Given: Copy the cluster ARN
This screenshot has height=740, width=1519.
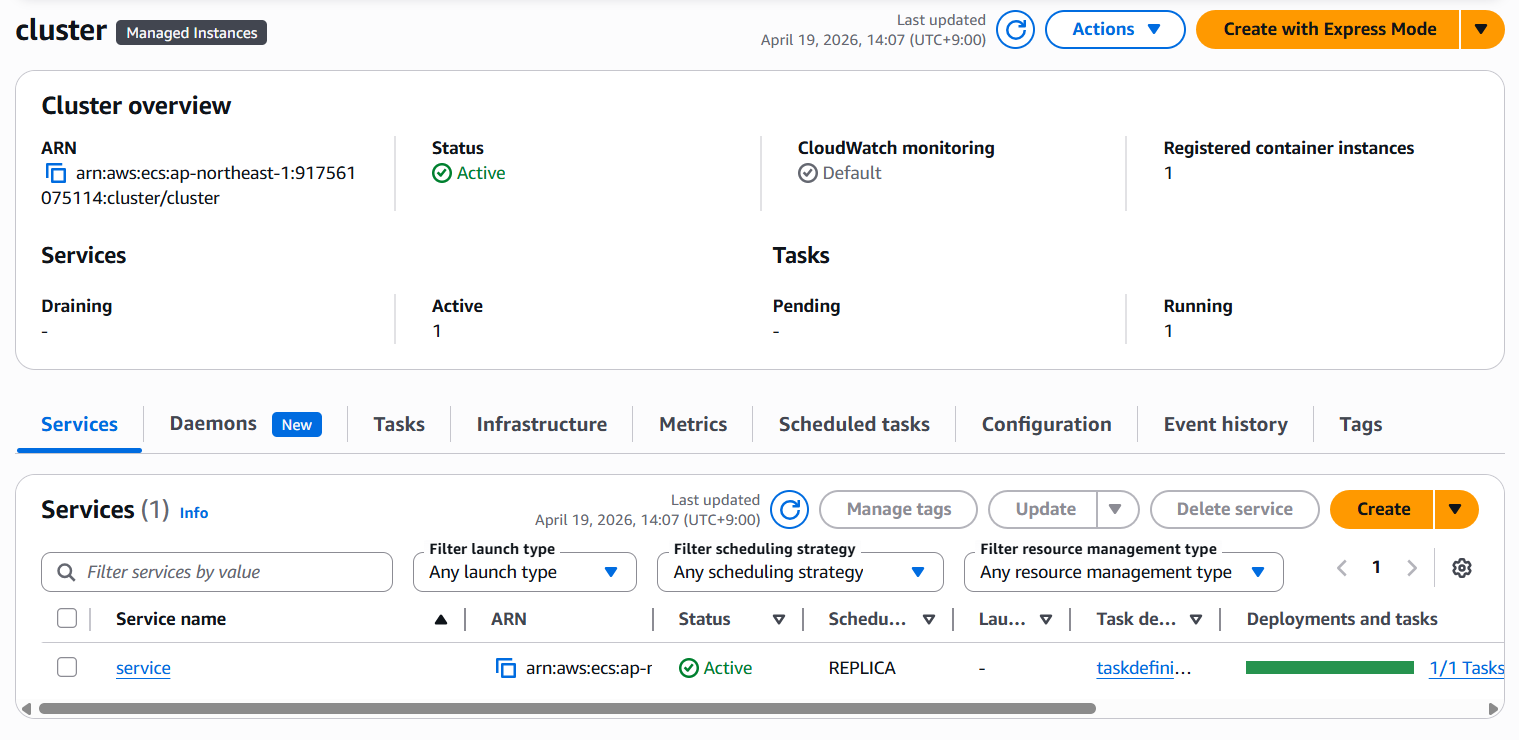Looking at the screenshot, I should click(56, 173).
